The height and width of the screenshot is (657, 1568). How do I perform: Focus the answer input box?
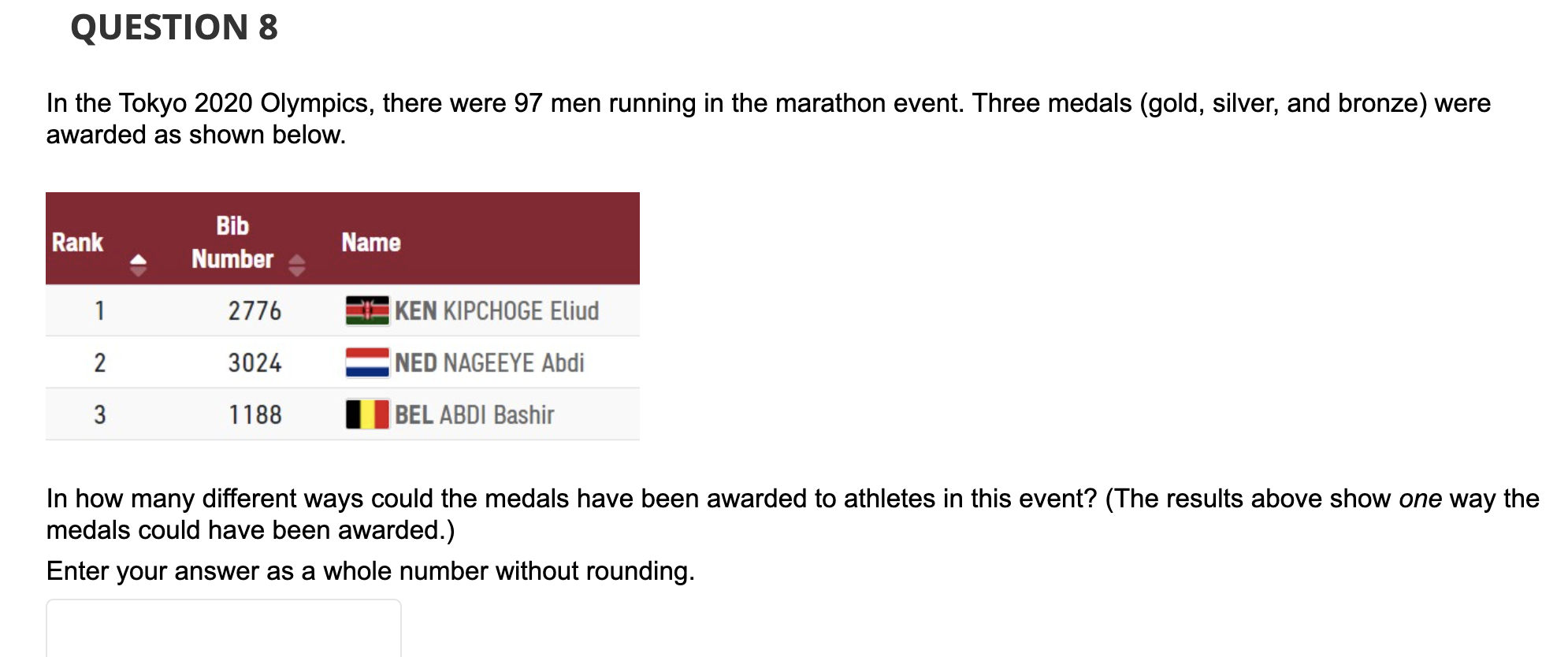pyautogui.click(x=224, y=629)
